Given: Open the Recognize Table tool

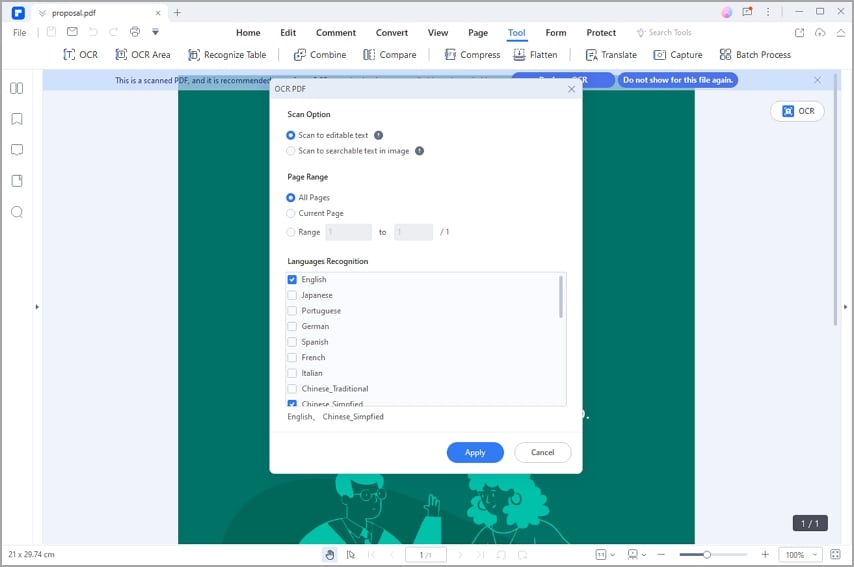Looking at the screenshot, I should (x=227, y=54).
